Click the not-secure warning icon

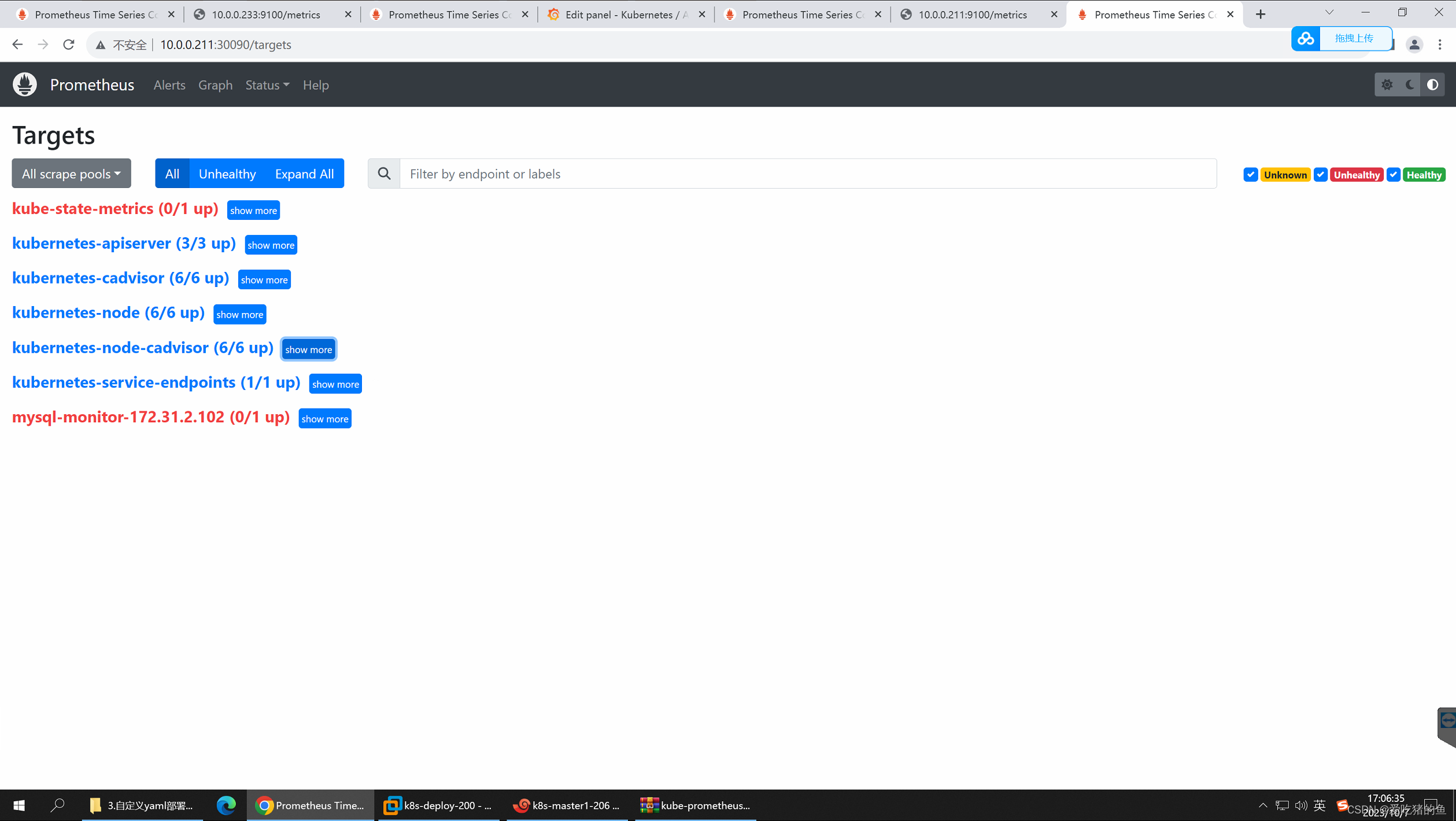(x=101, y=45)
